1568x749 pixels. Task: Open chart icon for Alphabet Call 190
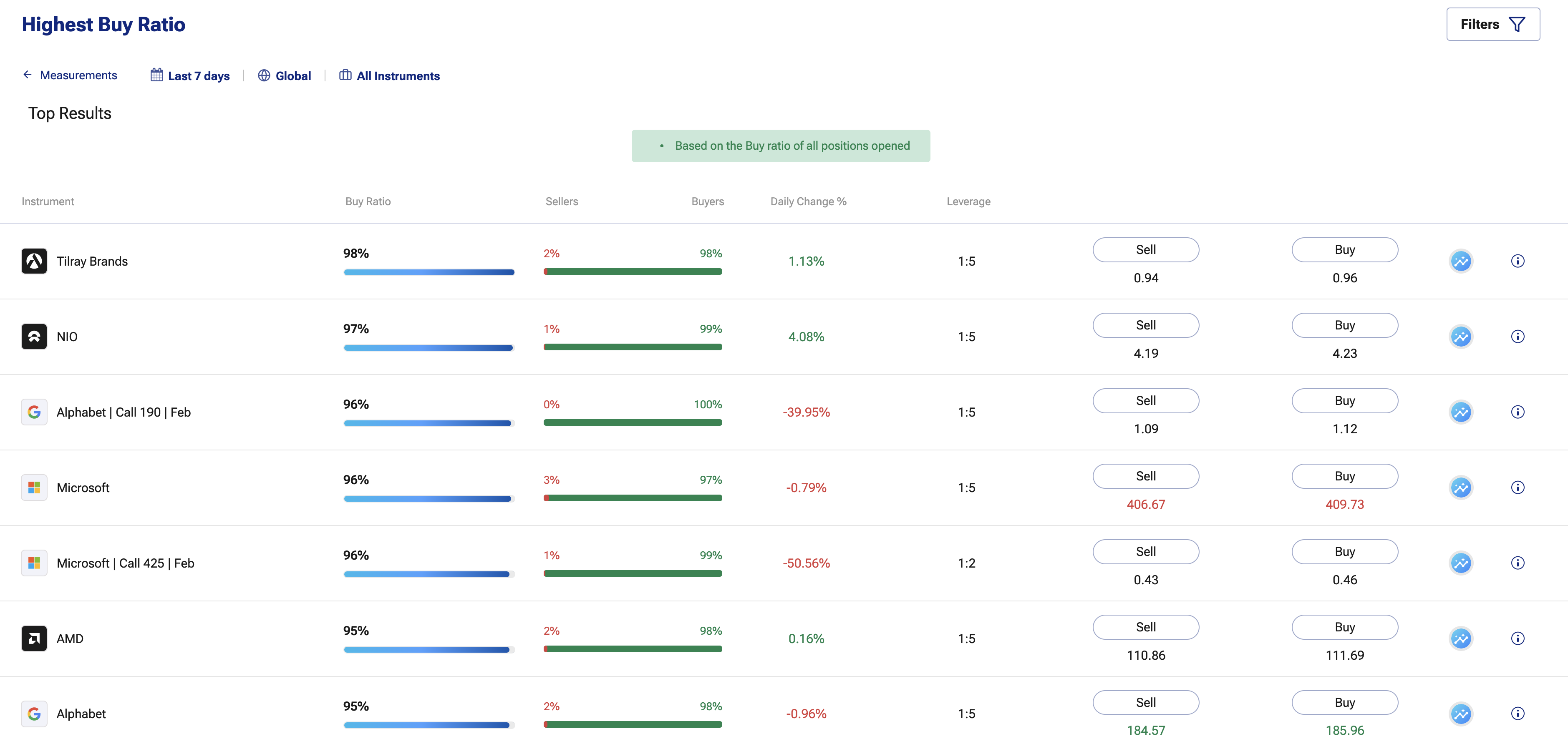click(x=1460, y=412)
